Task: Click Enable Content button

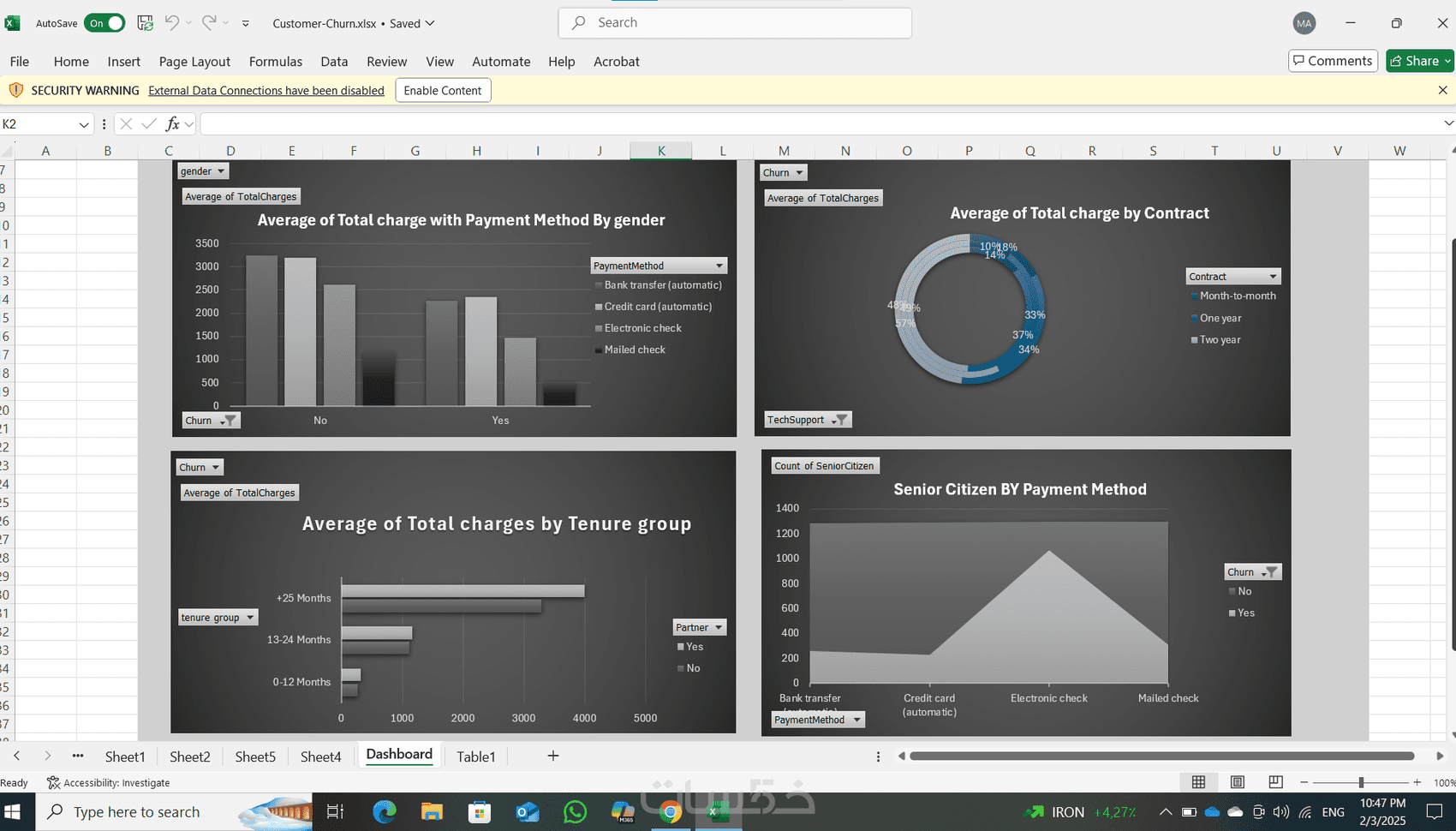Action: click(x=443, y=90)
